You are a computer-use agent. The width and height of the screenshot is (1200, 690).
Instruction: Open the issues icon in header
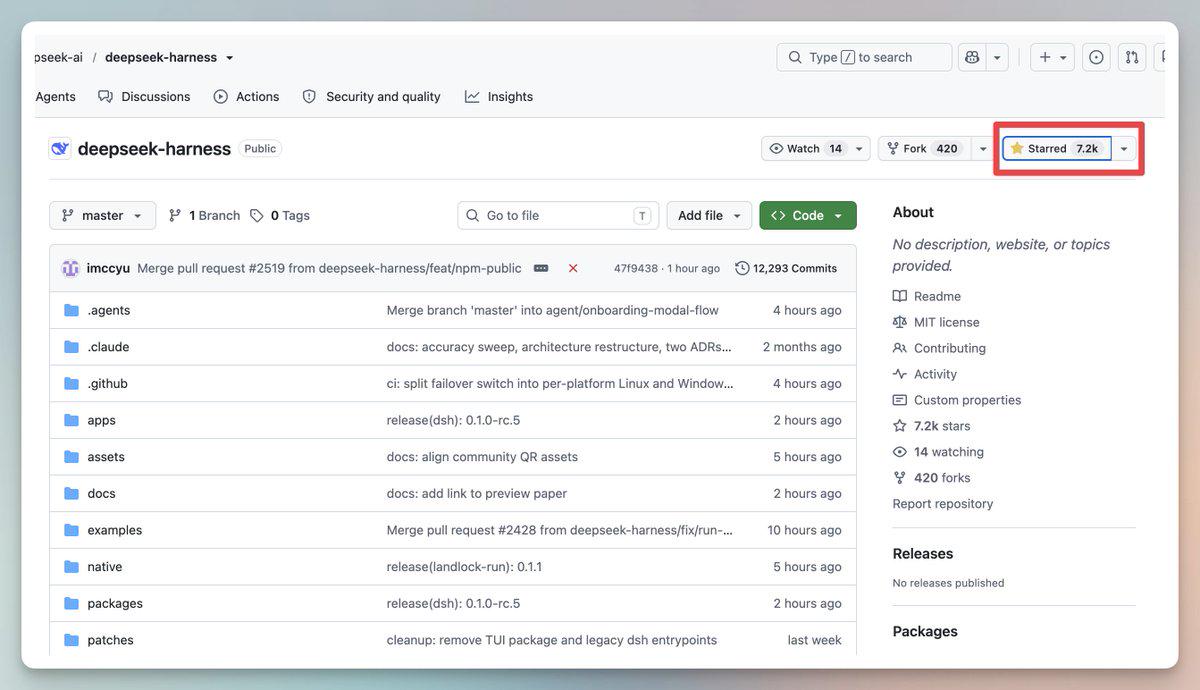[1096, 57]
